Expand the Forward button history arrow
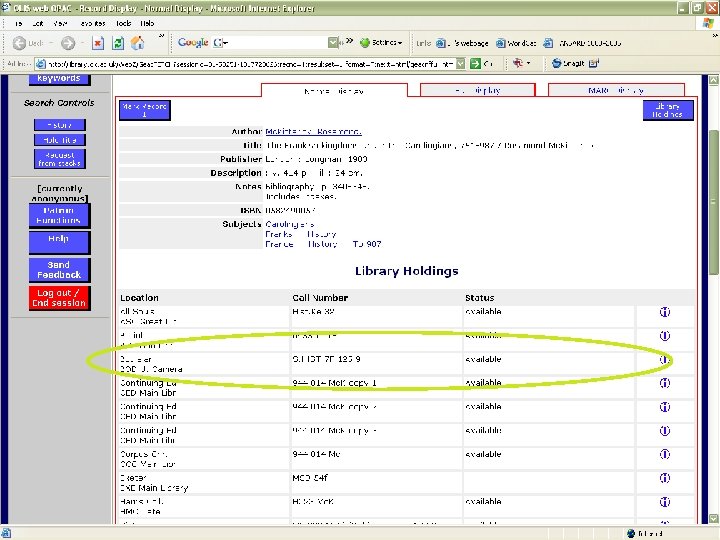The width and height of the screenshot is (720, 540). (82, 43)
